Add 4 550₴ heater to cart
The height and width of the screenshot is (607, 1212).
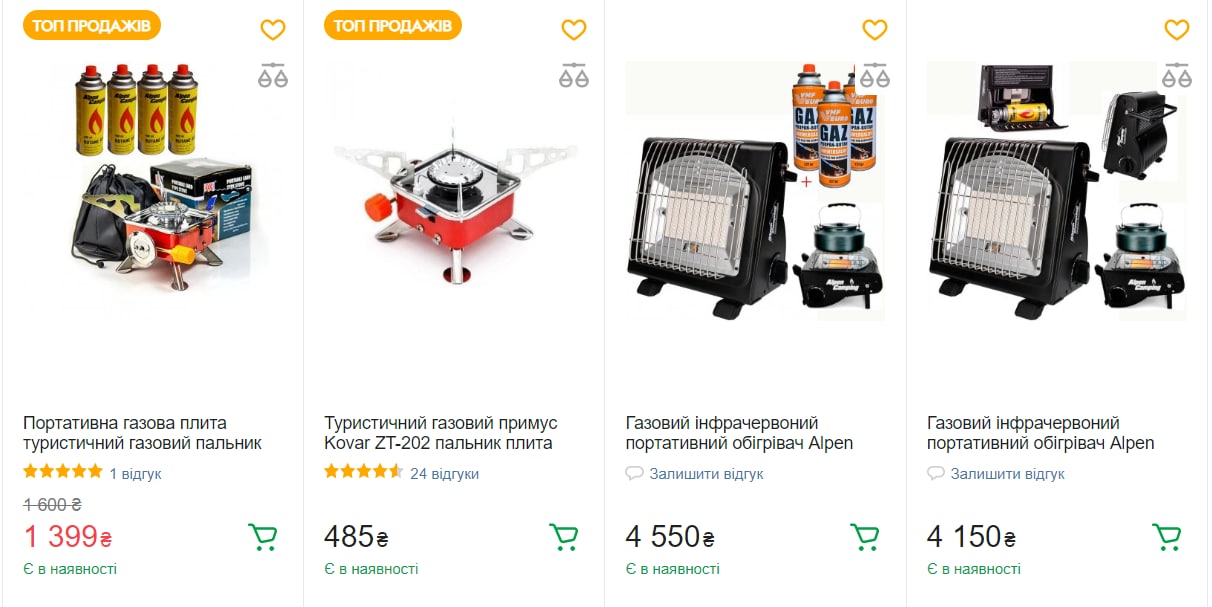865,538
